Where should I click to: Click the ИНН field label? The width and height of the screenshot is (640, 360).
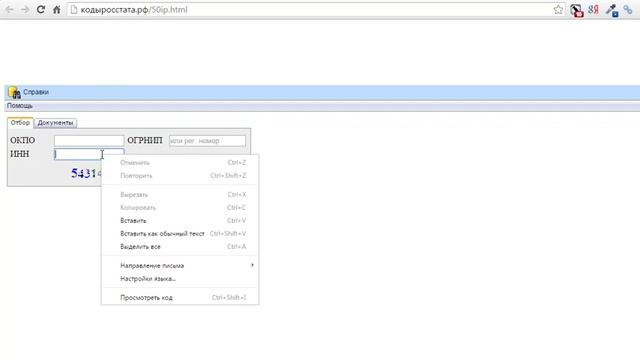pyautogui.click(x=20, y=154)
